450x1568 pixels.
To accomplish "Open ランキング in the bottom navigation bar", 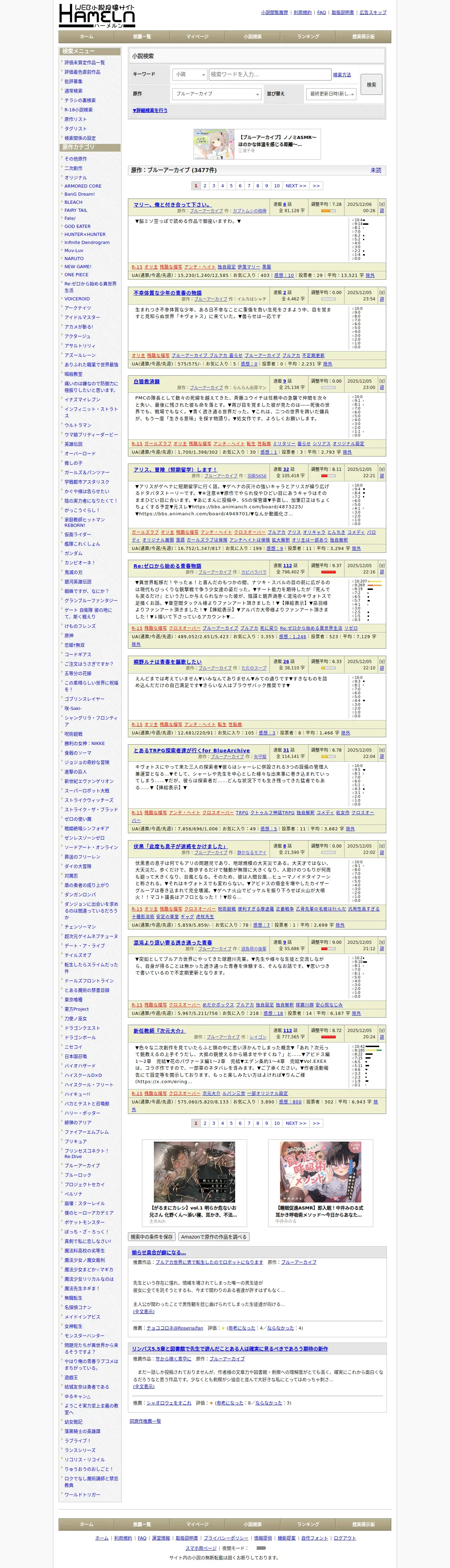I will (x=308, y=1524).
